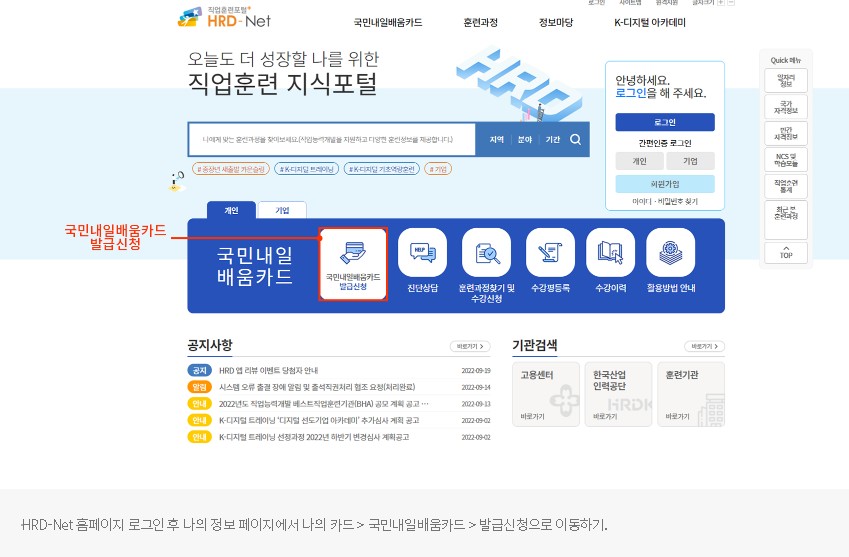Image resolution: width=849 pixels, height=557 pixels.
Task: Choose 개인 simple-auth login
Action: [639, 161]
